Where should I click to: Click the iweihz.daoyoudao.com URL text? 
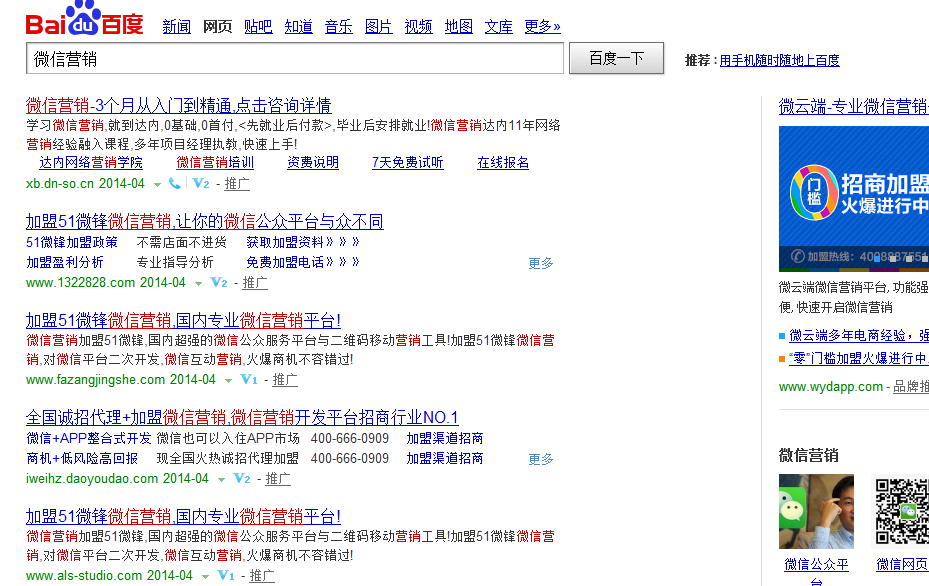point(92,478)
